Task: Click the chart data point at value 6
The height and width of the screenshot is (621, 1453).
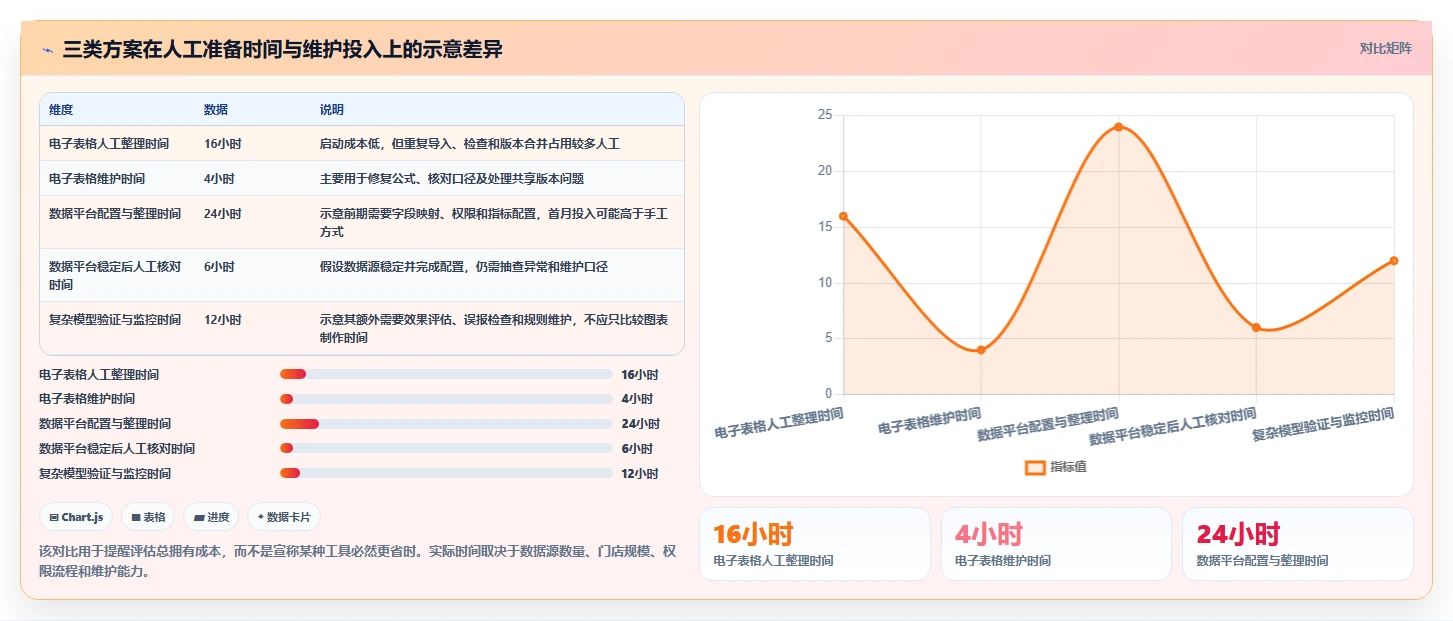Action: (x=1256, y=327)
